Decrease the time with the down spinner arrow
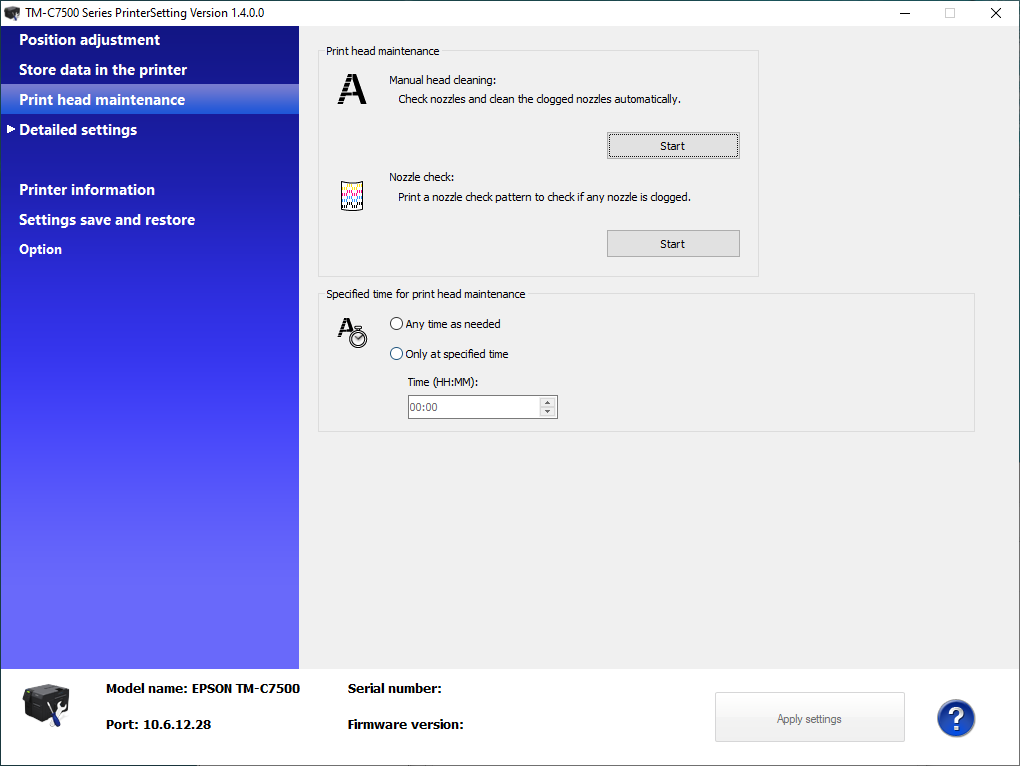1020x766 pixels. tap(547, 412)
